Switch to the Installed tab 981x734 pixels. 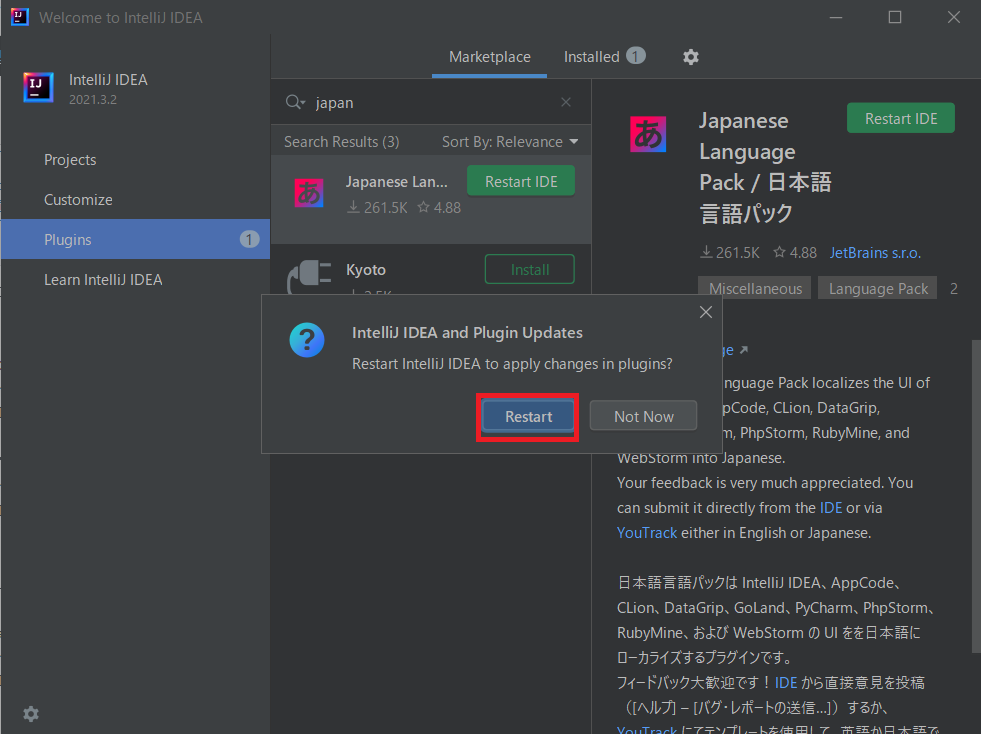coord(604,57)
